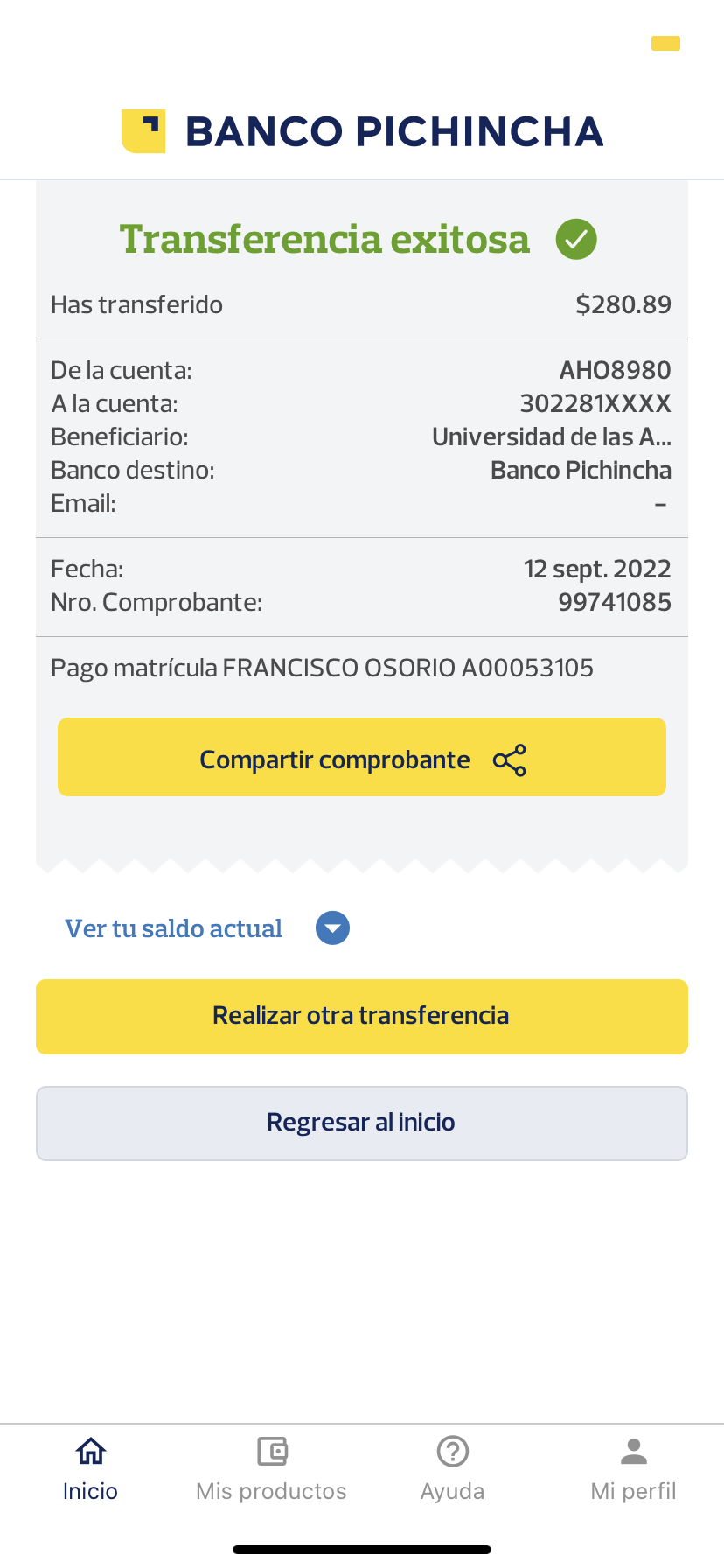Viewport: 724px width, 1568px height.
Task: Tap the truncated beneficiary name Universidad de las A...
Action: (x=551, y=437)
